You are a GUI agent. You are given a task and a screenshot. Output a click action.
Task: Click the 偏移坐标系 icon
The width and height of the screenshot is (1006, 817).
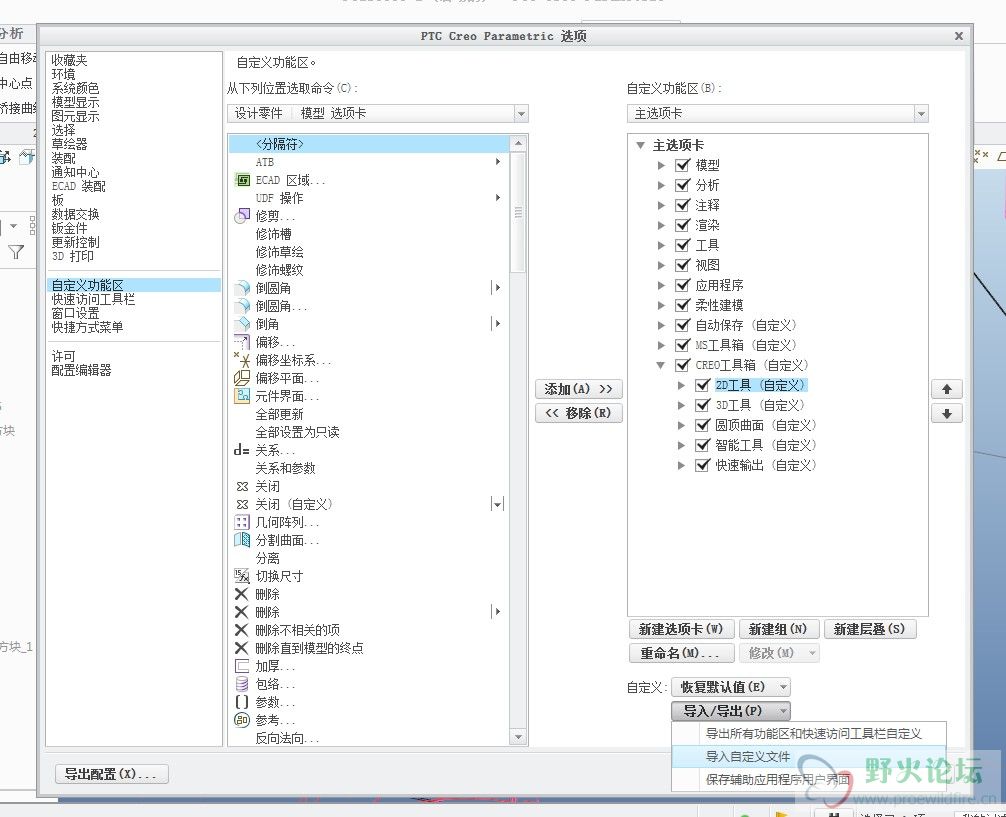(x=242, y=360)
